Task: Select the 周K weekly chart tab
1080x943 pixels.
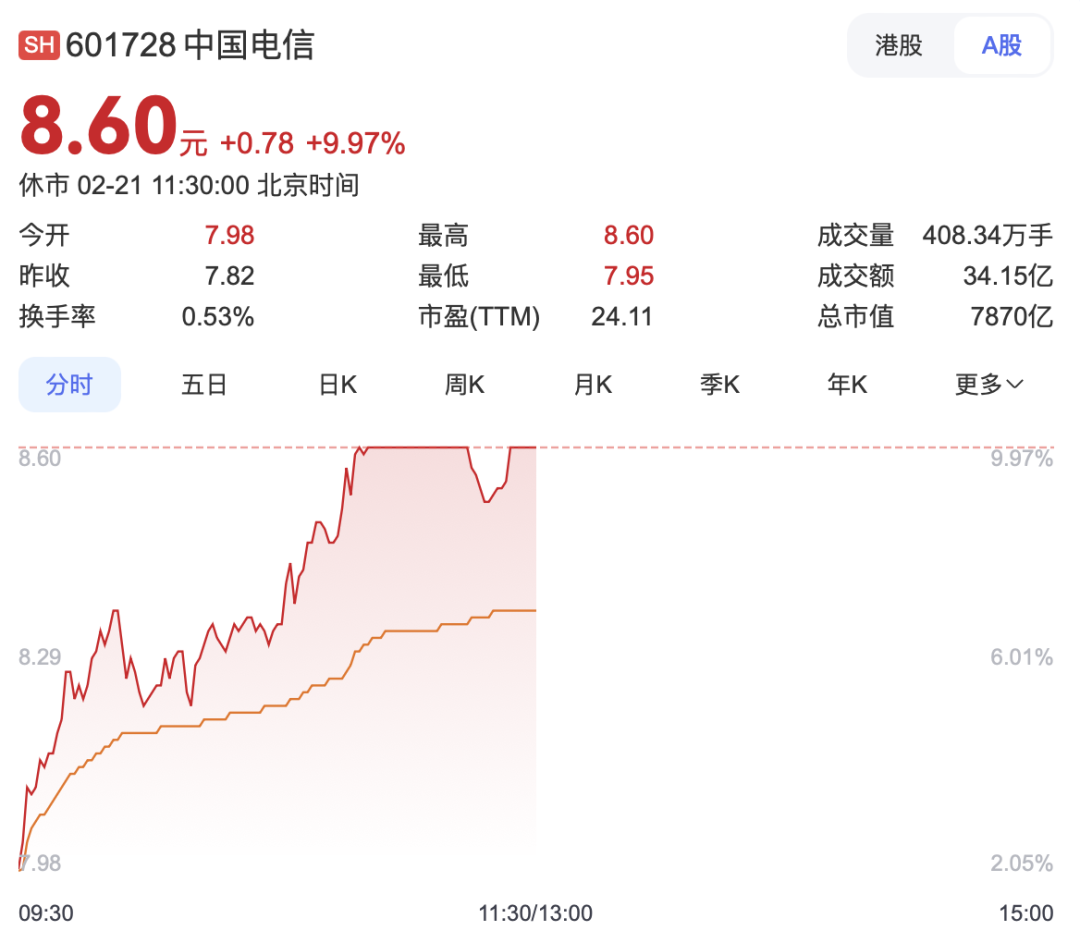Action: tap(464, 384)
